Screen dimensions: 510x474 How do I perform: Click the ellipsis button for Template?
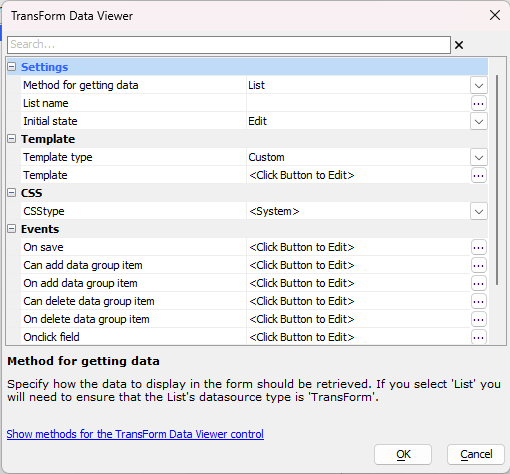[479, 175]
